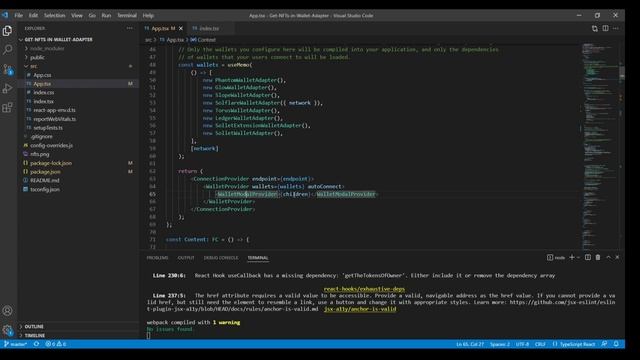Open config-overrides.js file
The width and height of the screenshot is (640, 360).
[51, 145]
